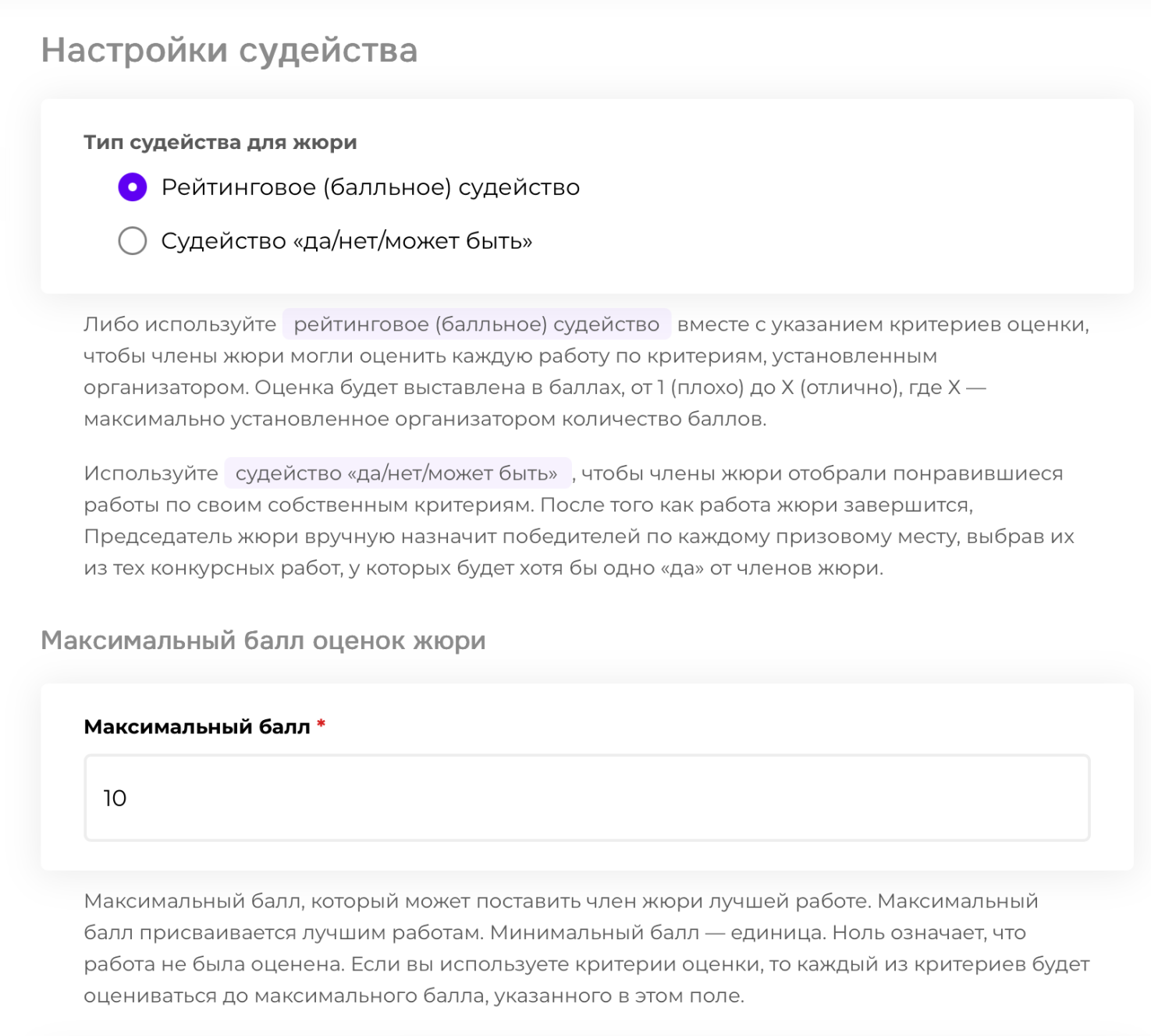Select the Рейтинговое (балльное) судейство radio button
This screenshot has width=1151, height=1036.
133,187
